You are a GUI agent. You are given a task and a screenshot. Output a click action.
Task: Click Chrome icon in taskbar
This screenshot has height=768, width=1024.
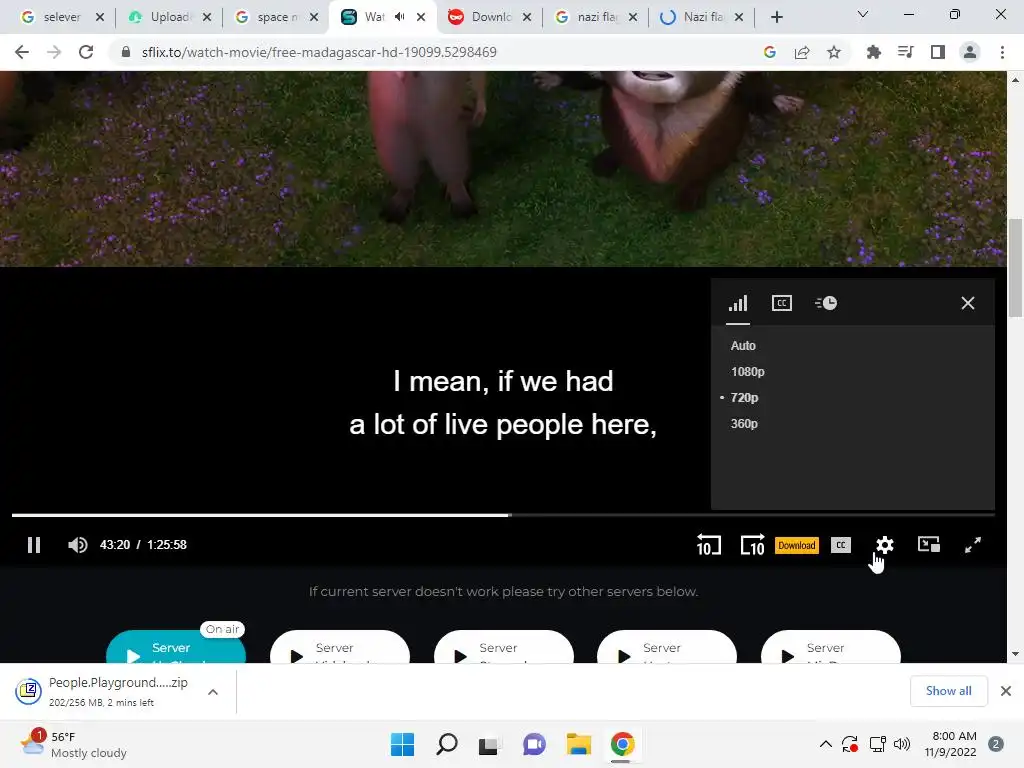[x=622, y=744]
